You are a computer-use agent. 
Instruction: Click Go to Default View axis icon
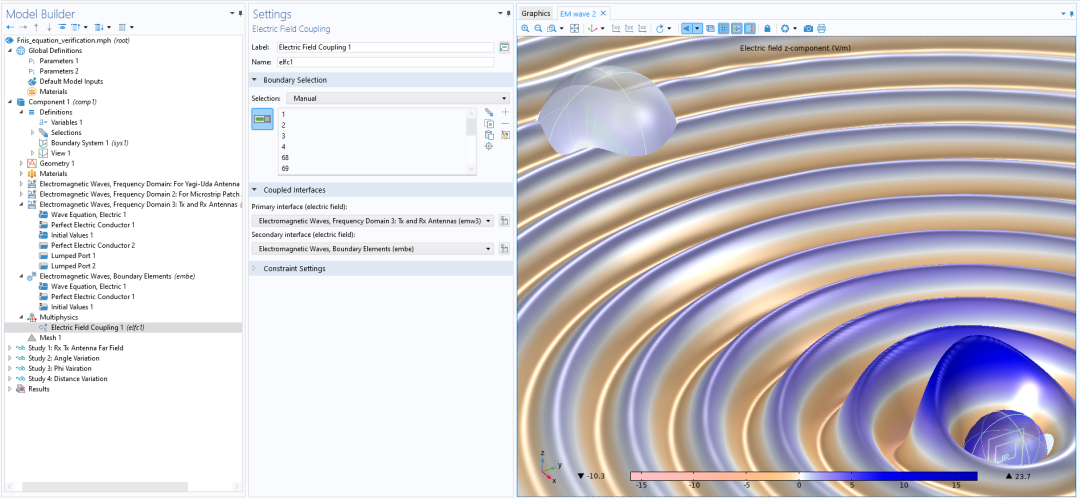[x=592, y=28]
